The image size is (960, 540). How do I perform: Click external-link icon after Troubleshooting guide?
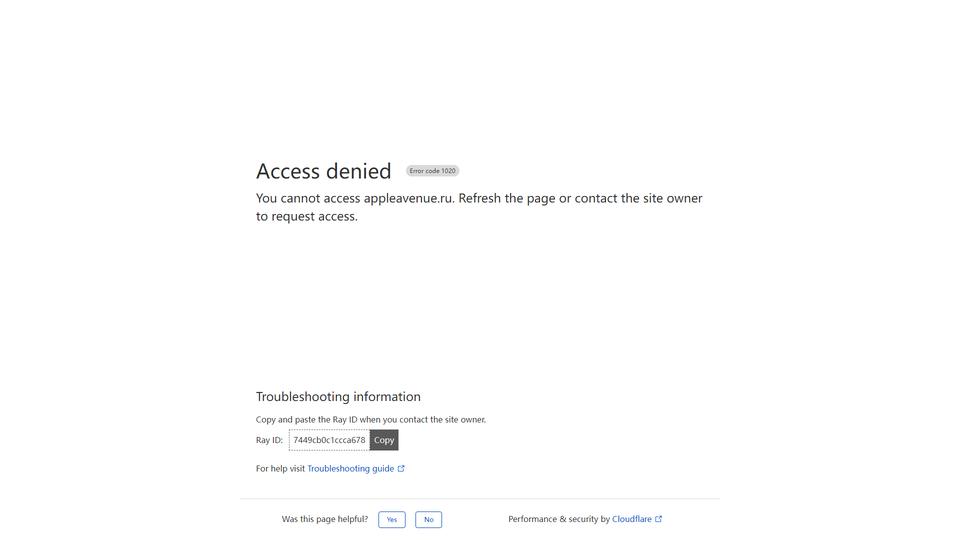click(x=401, y=468)
